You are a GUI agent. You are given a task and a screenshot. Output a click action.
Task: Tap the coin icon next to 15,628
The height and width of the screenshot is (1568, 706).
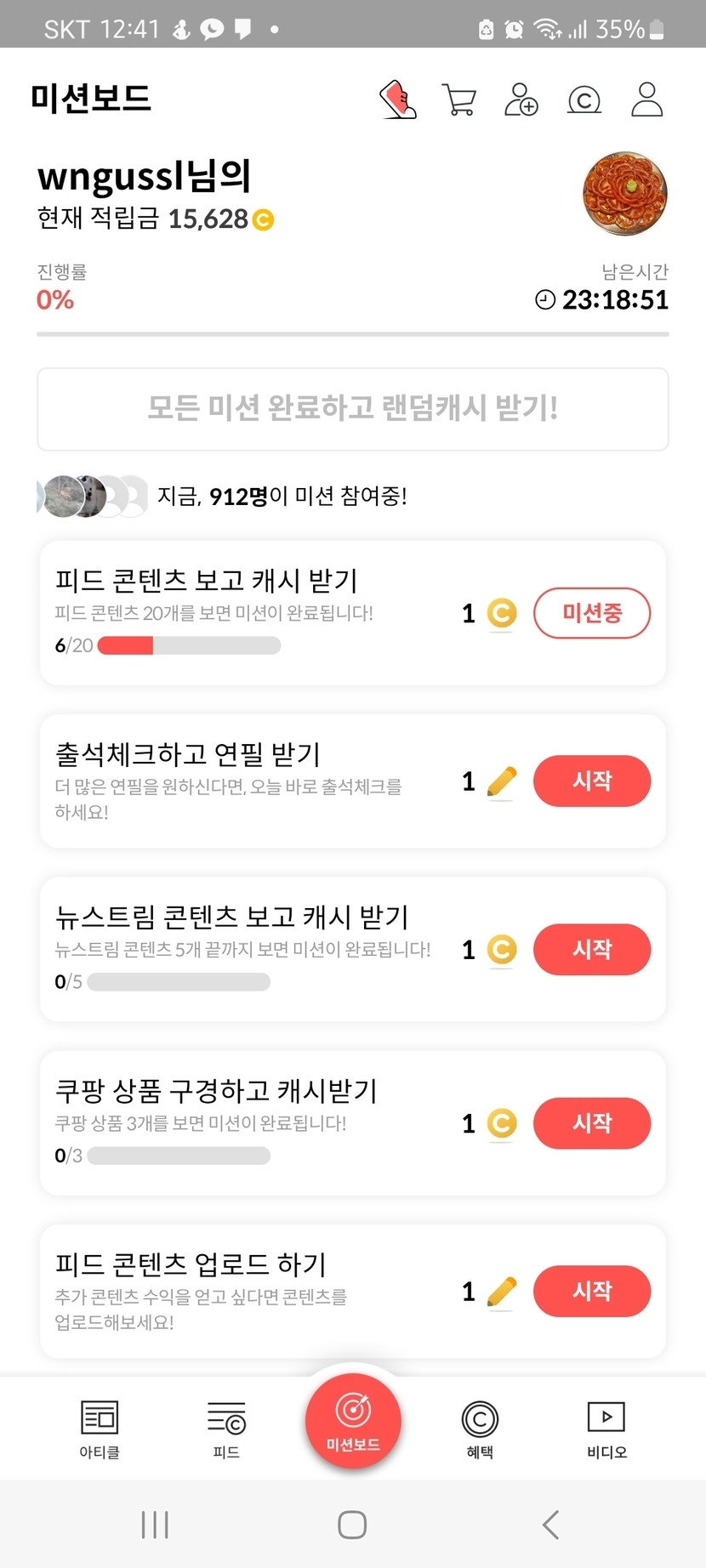264,220
